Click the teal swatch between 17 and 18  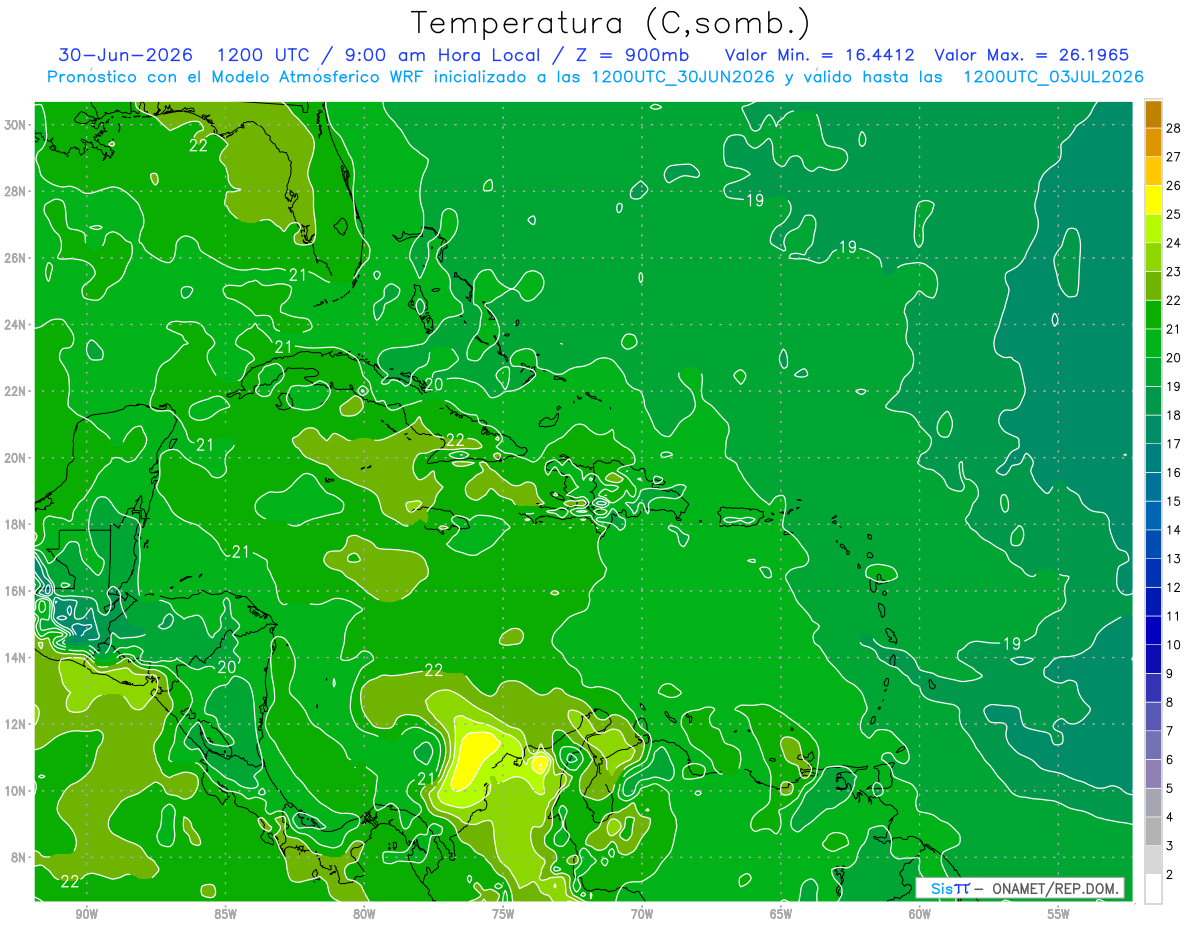click(1153, 430)
